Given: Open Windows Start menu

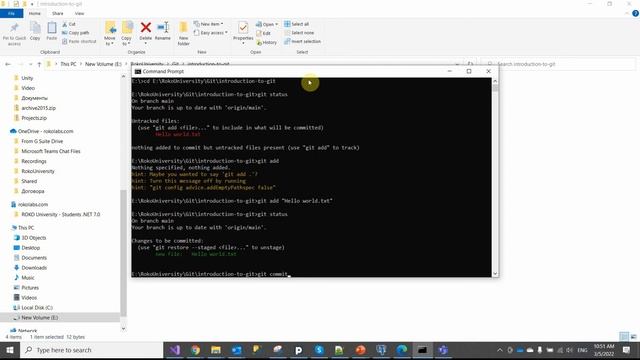Looking at the screenshot, I should click(x=10, y=350).
